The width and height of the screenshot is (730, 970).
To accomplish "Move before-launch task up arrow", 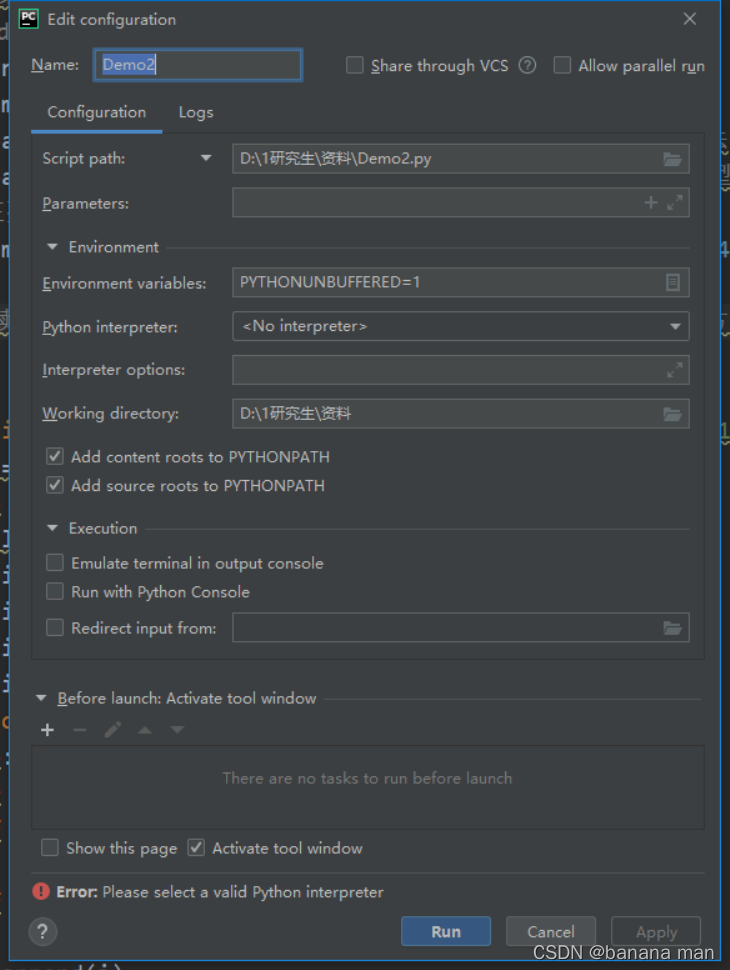I will click(145, 730).
